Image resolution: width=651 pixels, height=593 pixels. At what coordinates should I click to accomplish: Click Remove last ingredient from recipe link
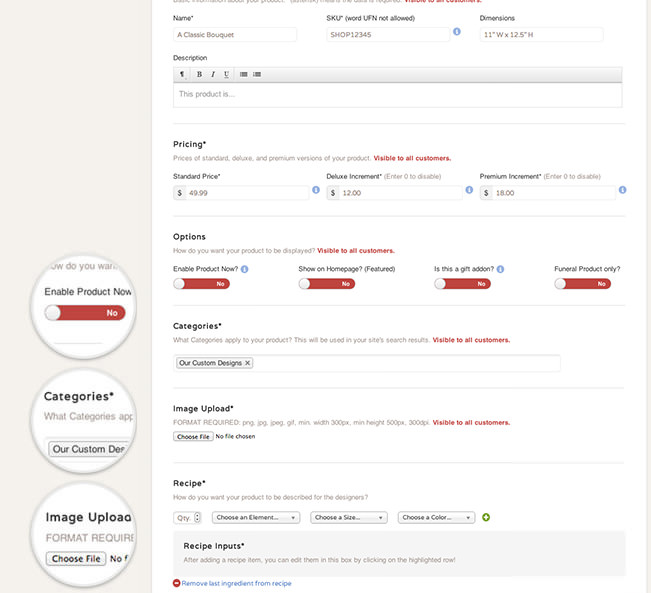pyautogui.click(x=236, y=583)
